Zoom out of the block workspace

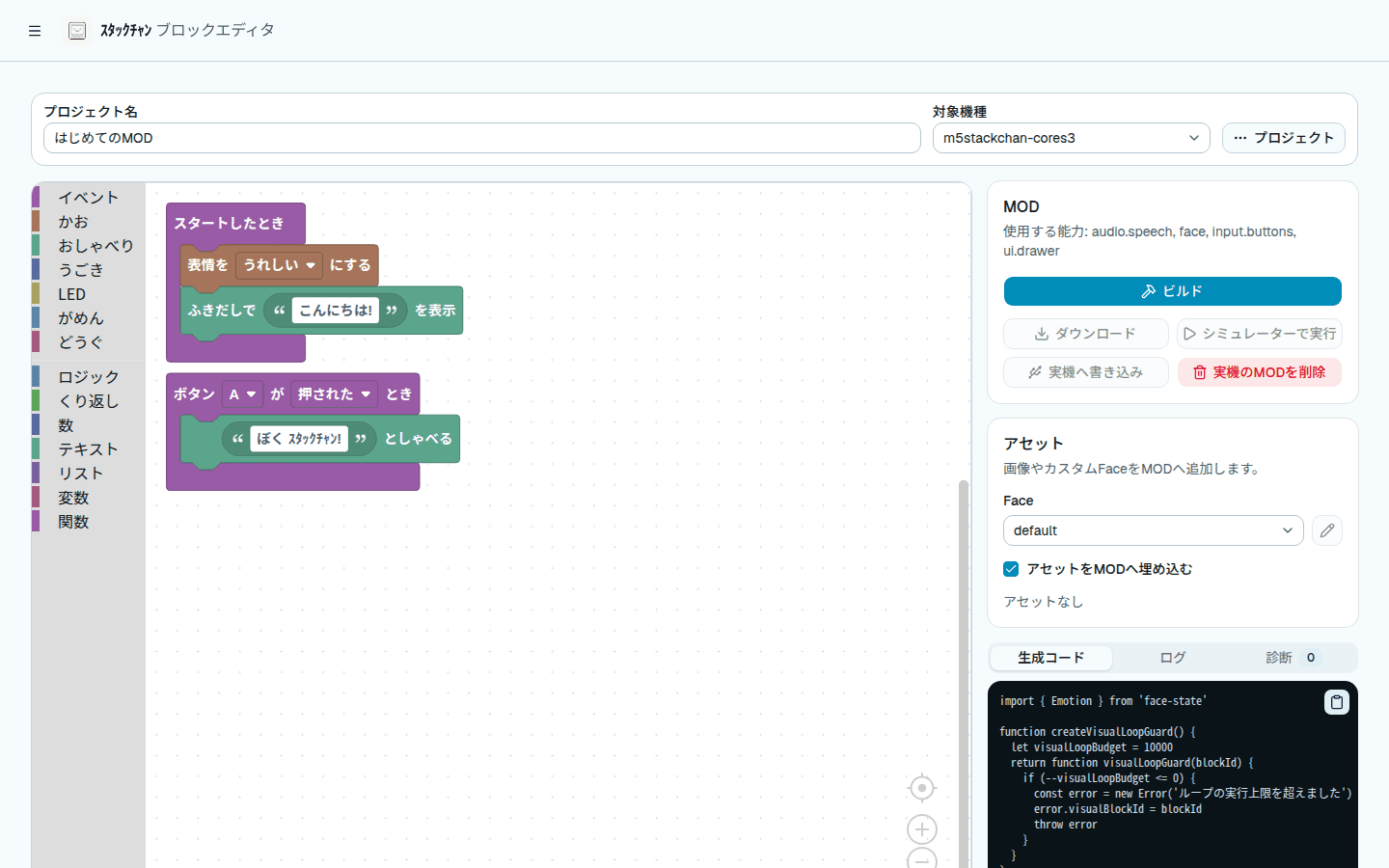[x=922, y=858]
